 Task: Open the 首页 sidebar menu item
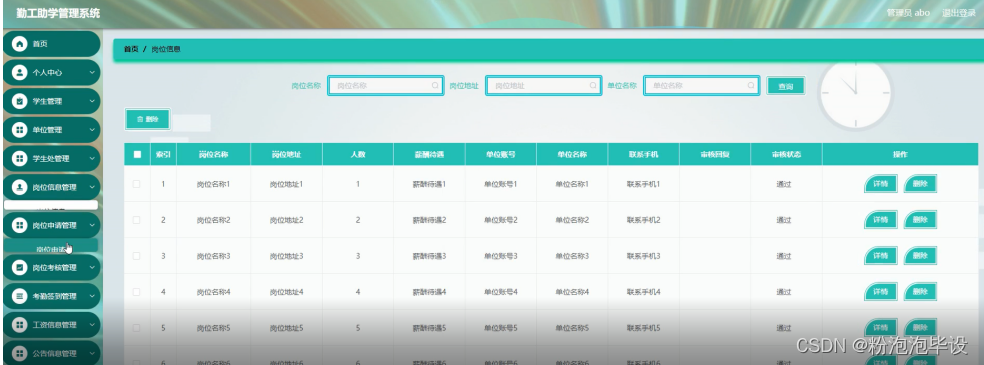click(x=51, y=44)
